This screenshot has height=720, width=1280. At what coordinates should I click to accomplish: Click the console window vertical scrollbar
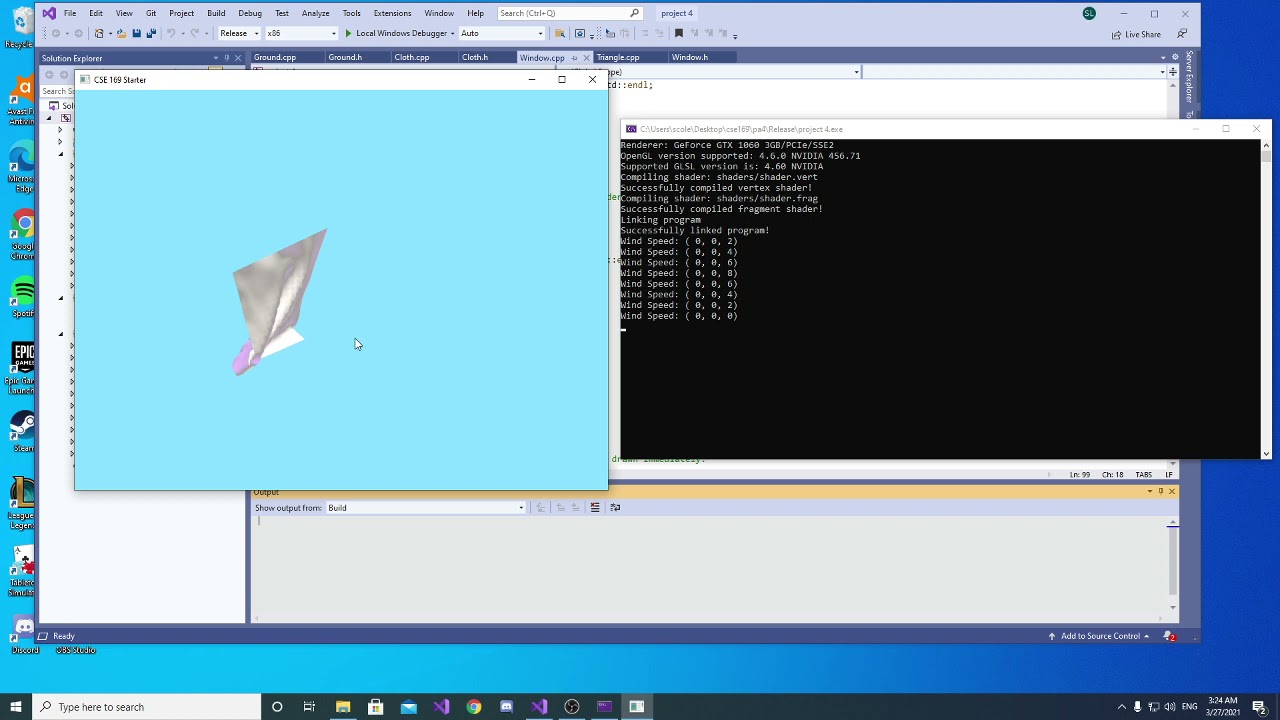tap(1266, 298)
